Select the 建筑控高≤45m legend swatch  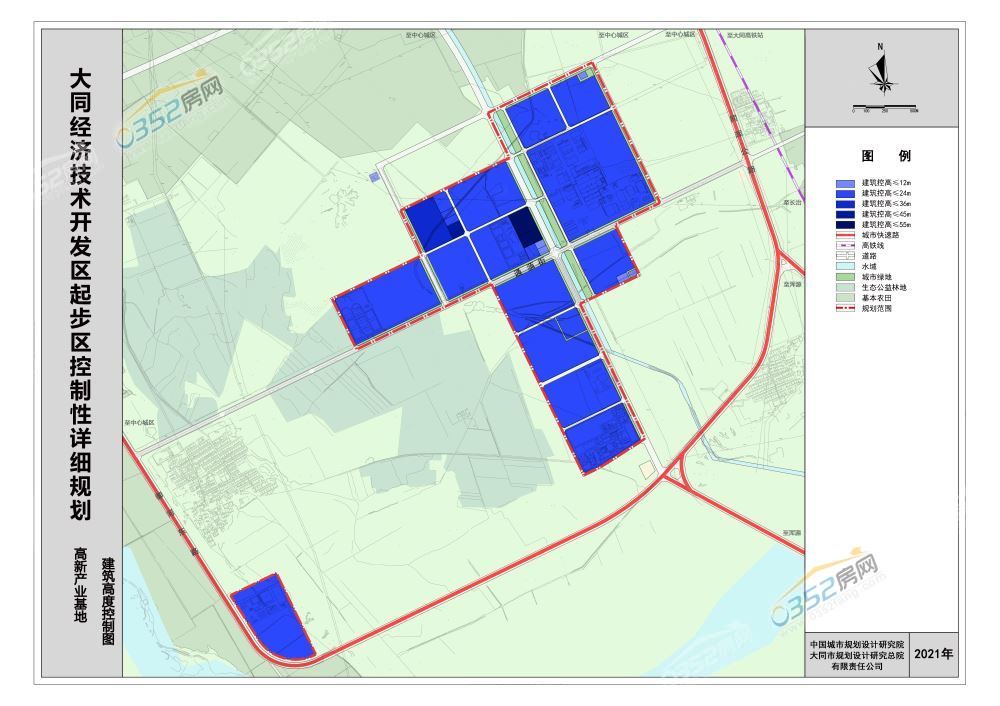(845, 214)
